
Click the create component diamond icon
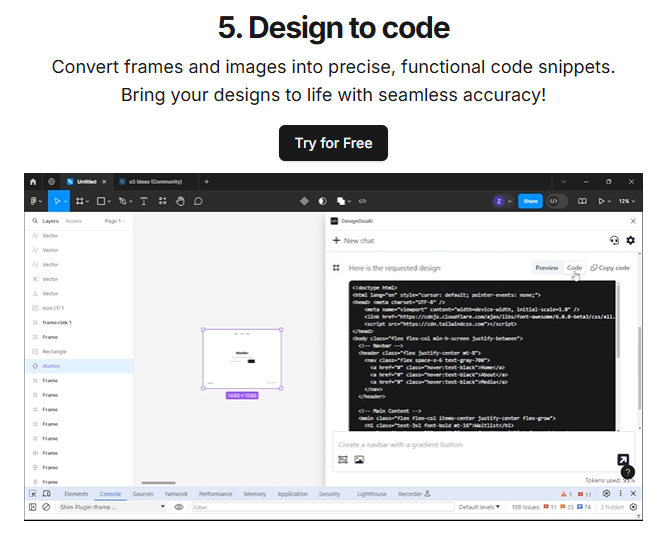click(304, 201)
